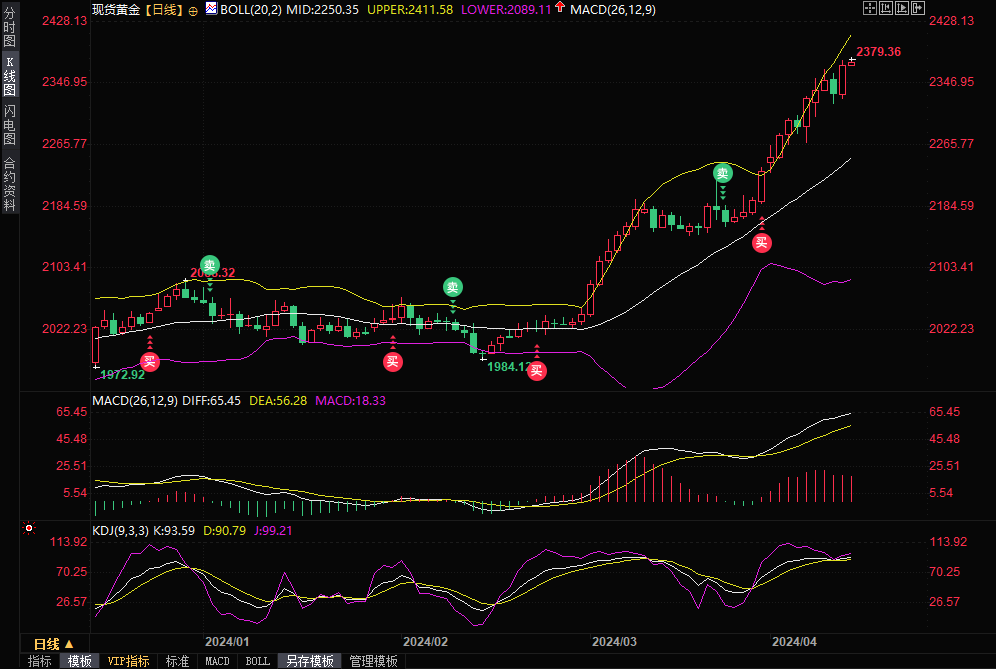
Task: Click the 另存模板 button
Action: (309, 661)
